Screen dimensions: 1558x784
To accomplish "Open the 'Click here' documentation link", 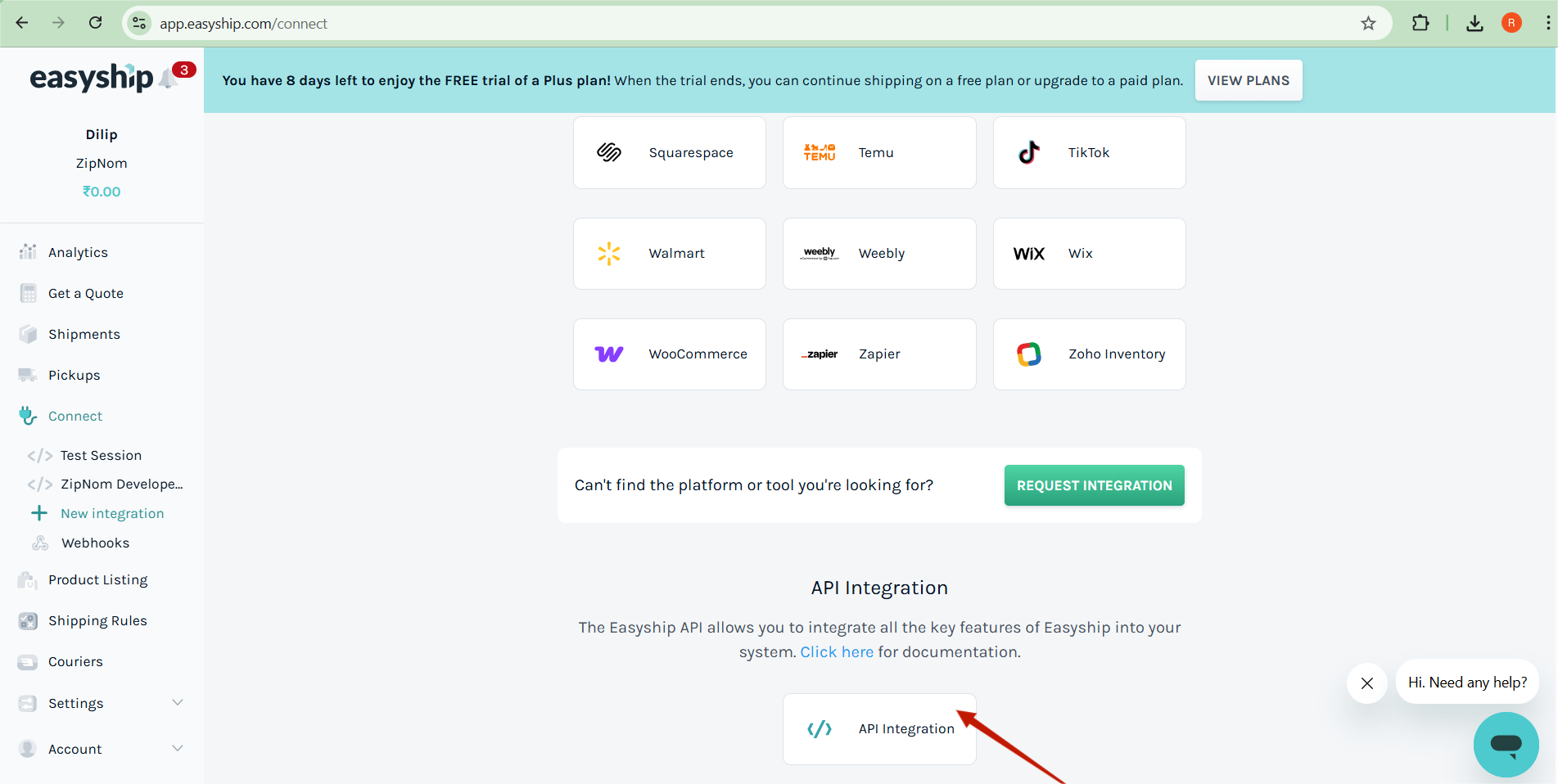I will [x=836, y=652].
